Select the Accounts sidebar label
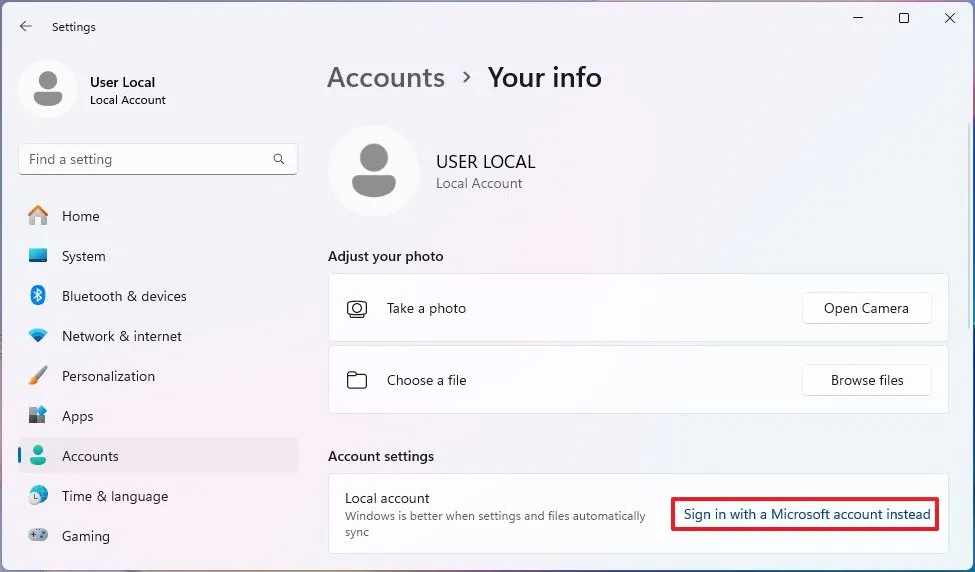This screenshot has height=572, width=975. pyautogui.click(x=90, y=456)
